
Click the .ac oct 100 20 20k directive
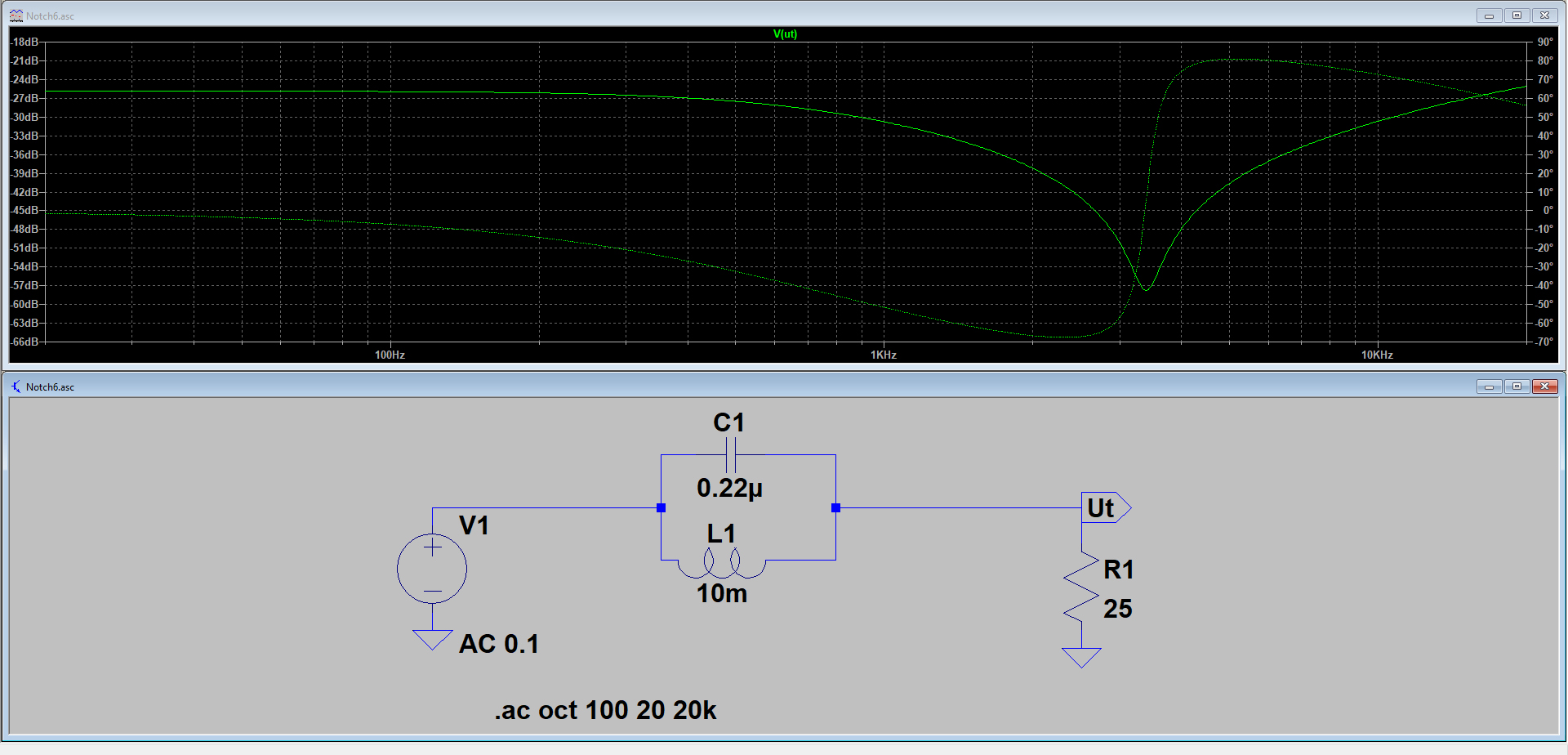click(x=605, y=710)
